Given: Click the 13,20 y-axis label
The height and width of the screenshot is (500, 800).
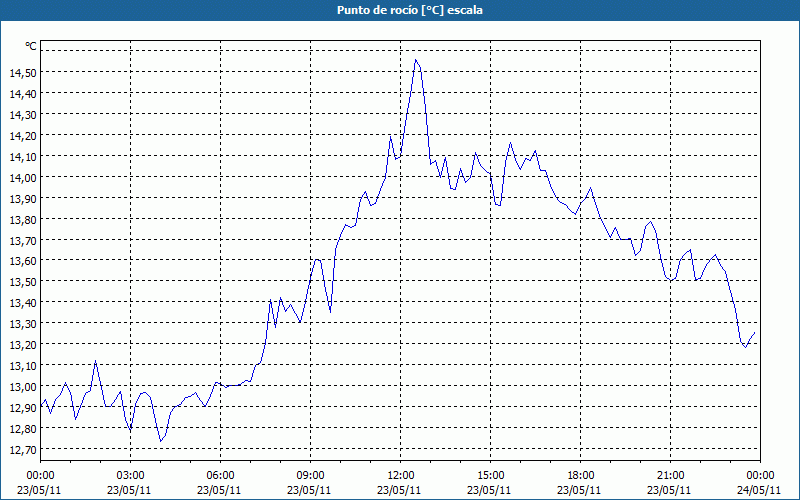Looking at the screenshot, I should (23, 344).
